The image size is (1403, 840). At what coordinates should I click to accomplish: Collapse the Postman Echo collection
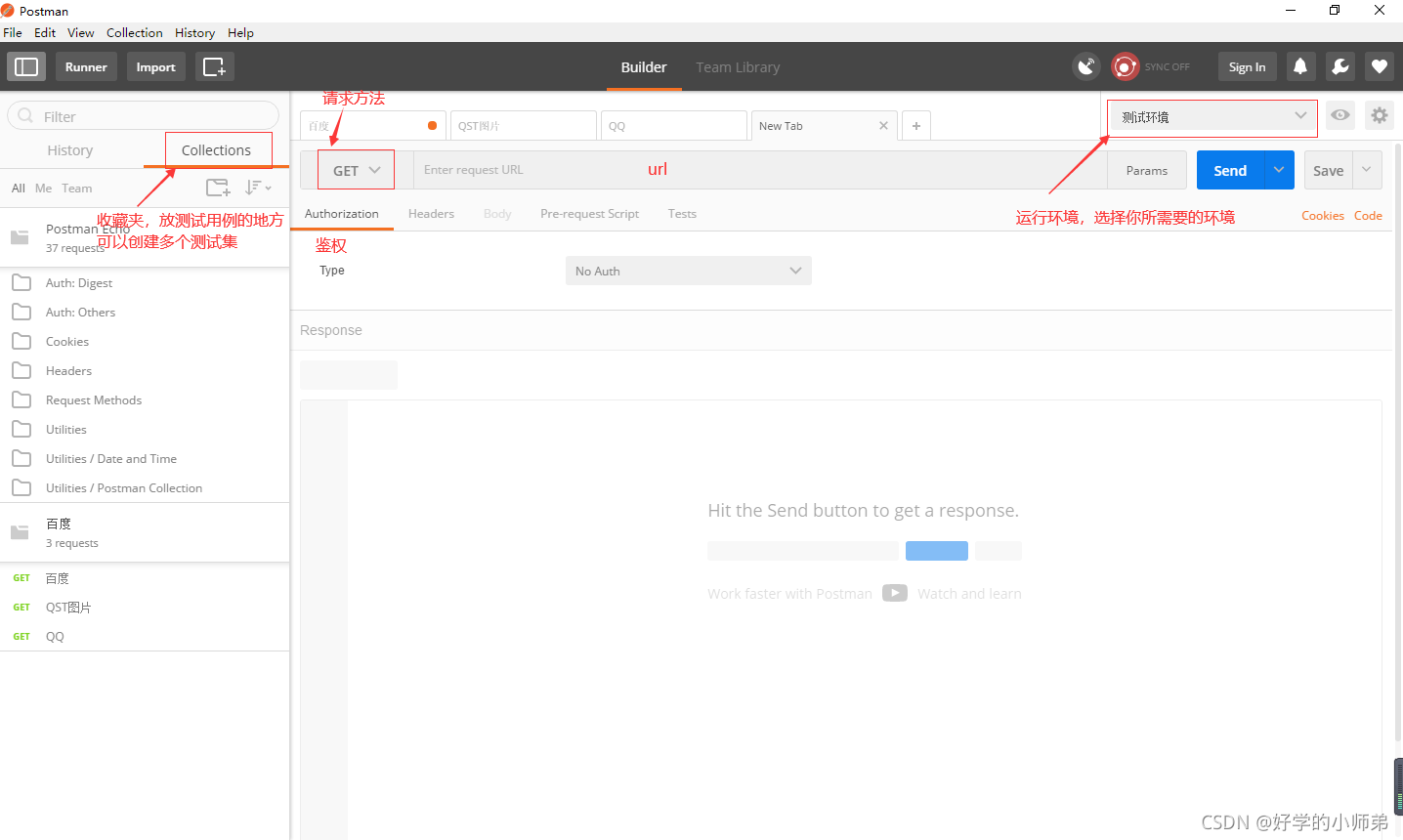(145, 237)
